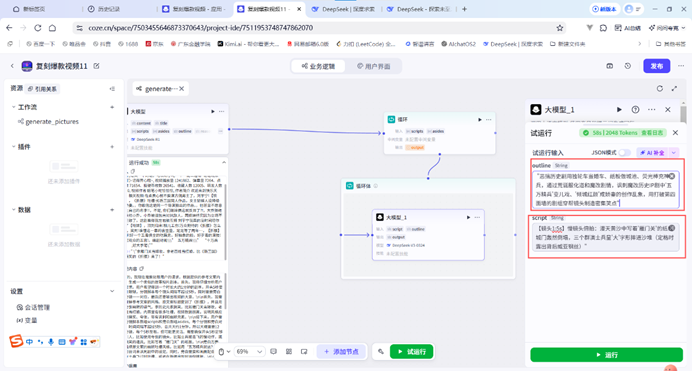Click 查看日志 to view run logs
Image resolution: width=692 pixels, height=371 pixels.
coord(652,133)
